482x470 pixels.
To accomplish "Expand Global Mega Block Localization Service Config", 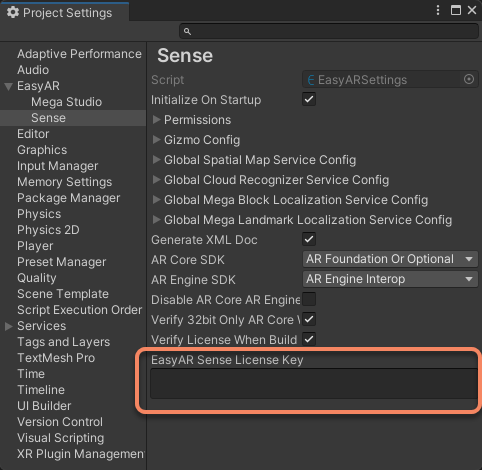I will tap(156, 199).
